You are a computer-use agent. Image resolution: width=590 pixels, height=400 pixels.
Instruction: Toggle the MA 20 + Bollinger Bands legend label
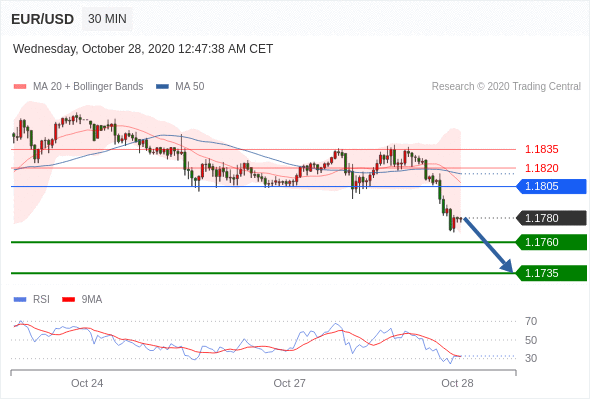(88, 87)
